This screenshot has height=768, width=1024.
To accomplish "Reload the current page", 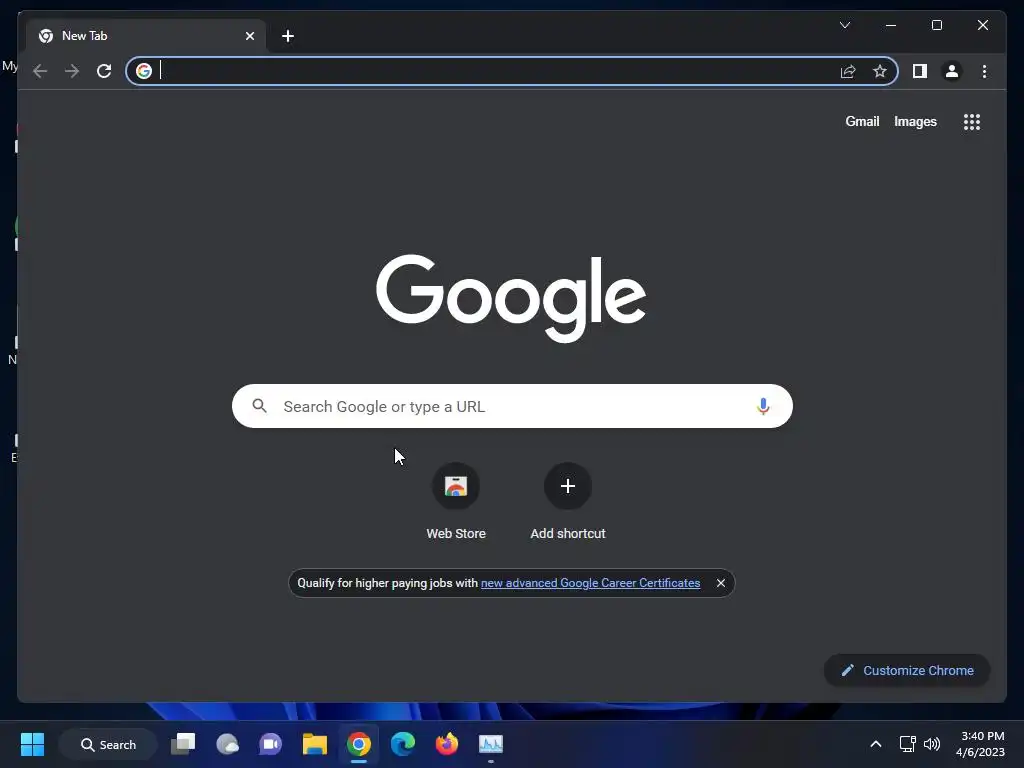I will [x=104, y=71].
